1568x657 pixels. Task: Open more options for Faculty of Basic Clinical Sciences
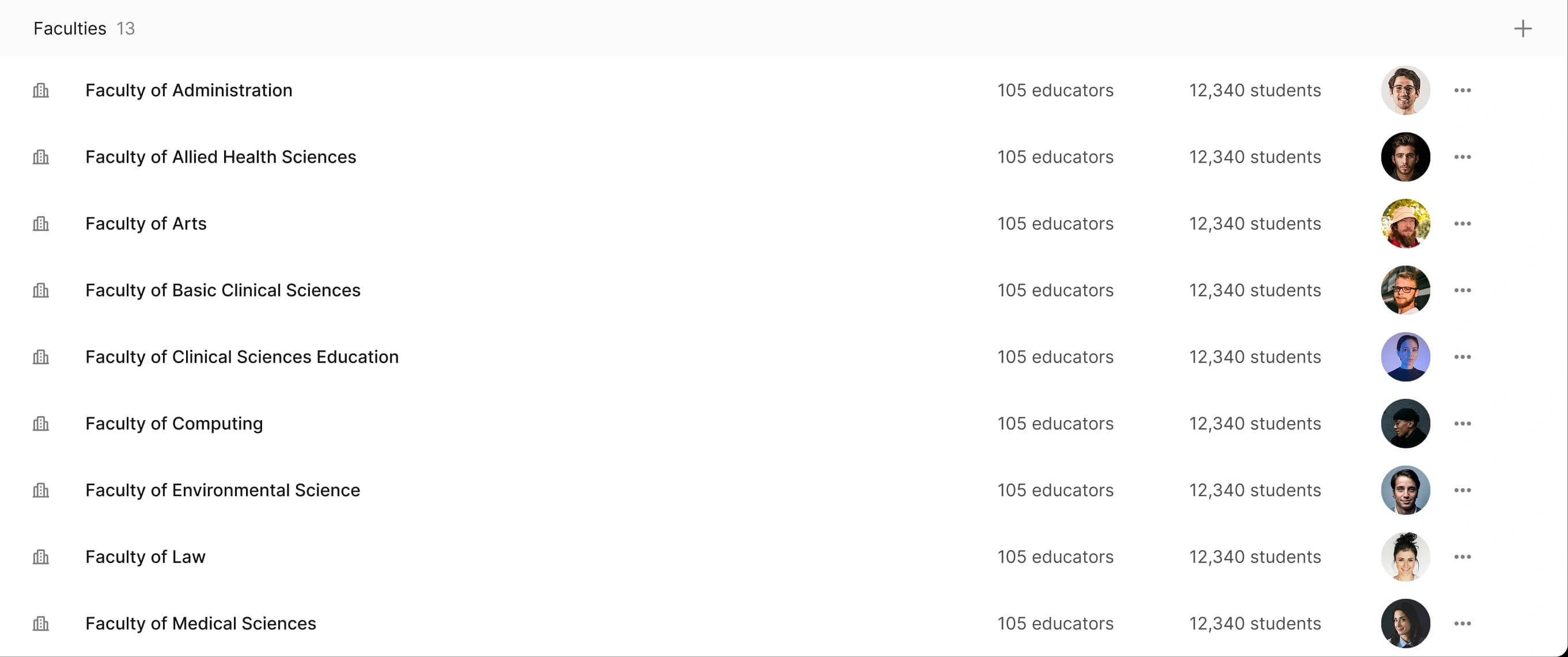[1462, 290]
